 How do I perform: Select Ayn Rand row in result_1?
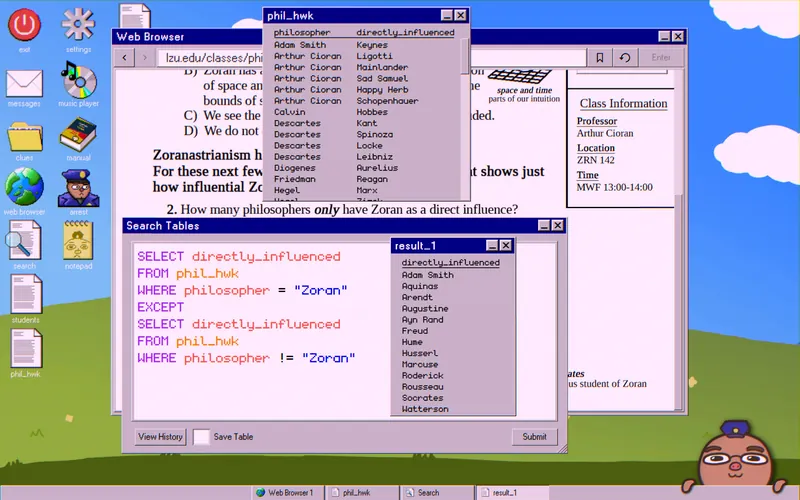point(422,320)
